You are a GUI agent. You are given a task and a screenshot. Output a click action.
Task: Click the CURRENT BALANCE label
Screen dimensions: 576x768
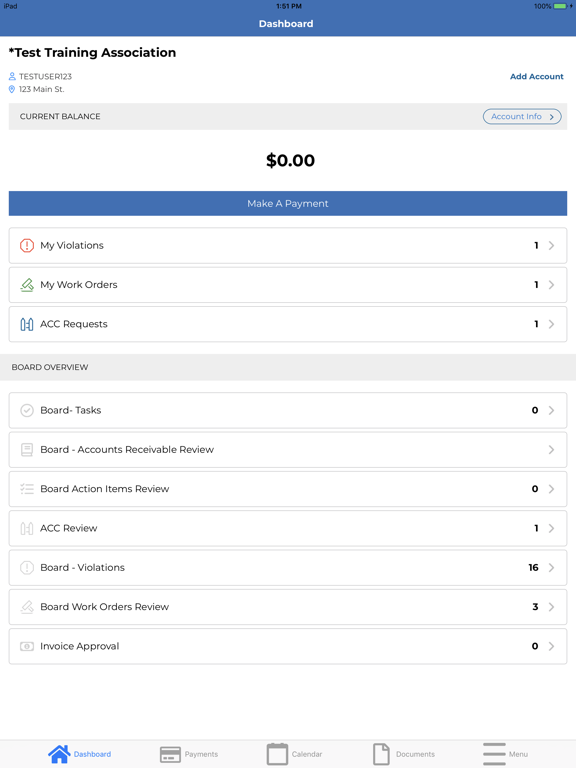click(x=60, y=117)
